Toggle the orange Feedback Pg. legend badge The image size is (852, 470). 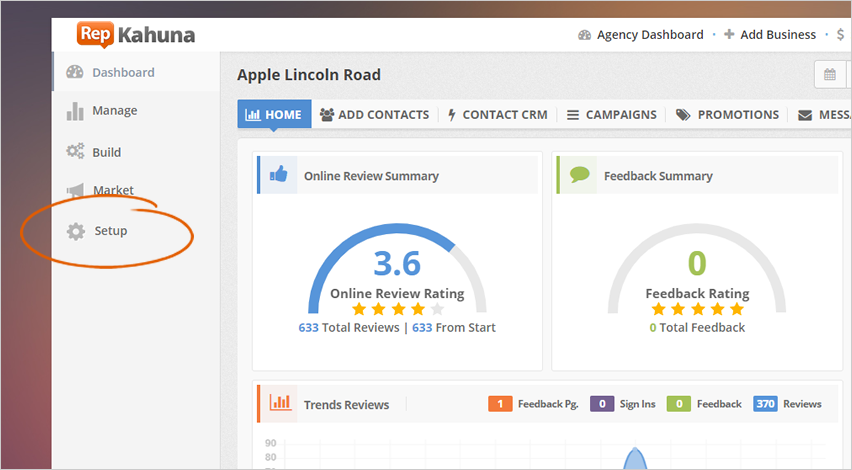pos(501,404)
